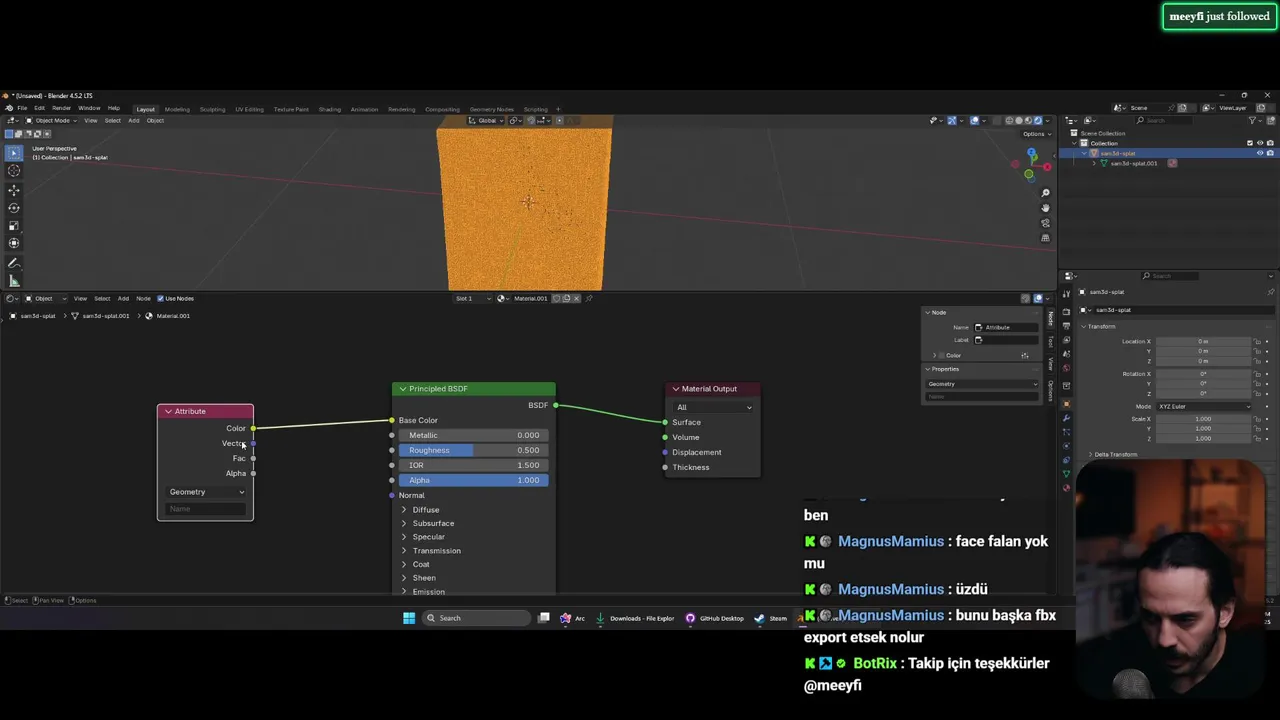Toggle render camera icon for sam3d-splat row
Viewport: 1280px width, 720px height.
tap(1270, 153)
